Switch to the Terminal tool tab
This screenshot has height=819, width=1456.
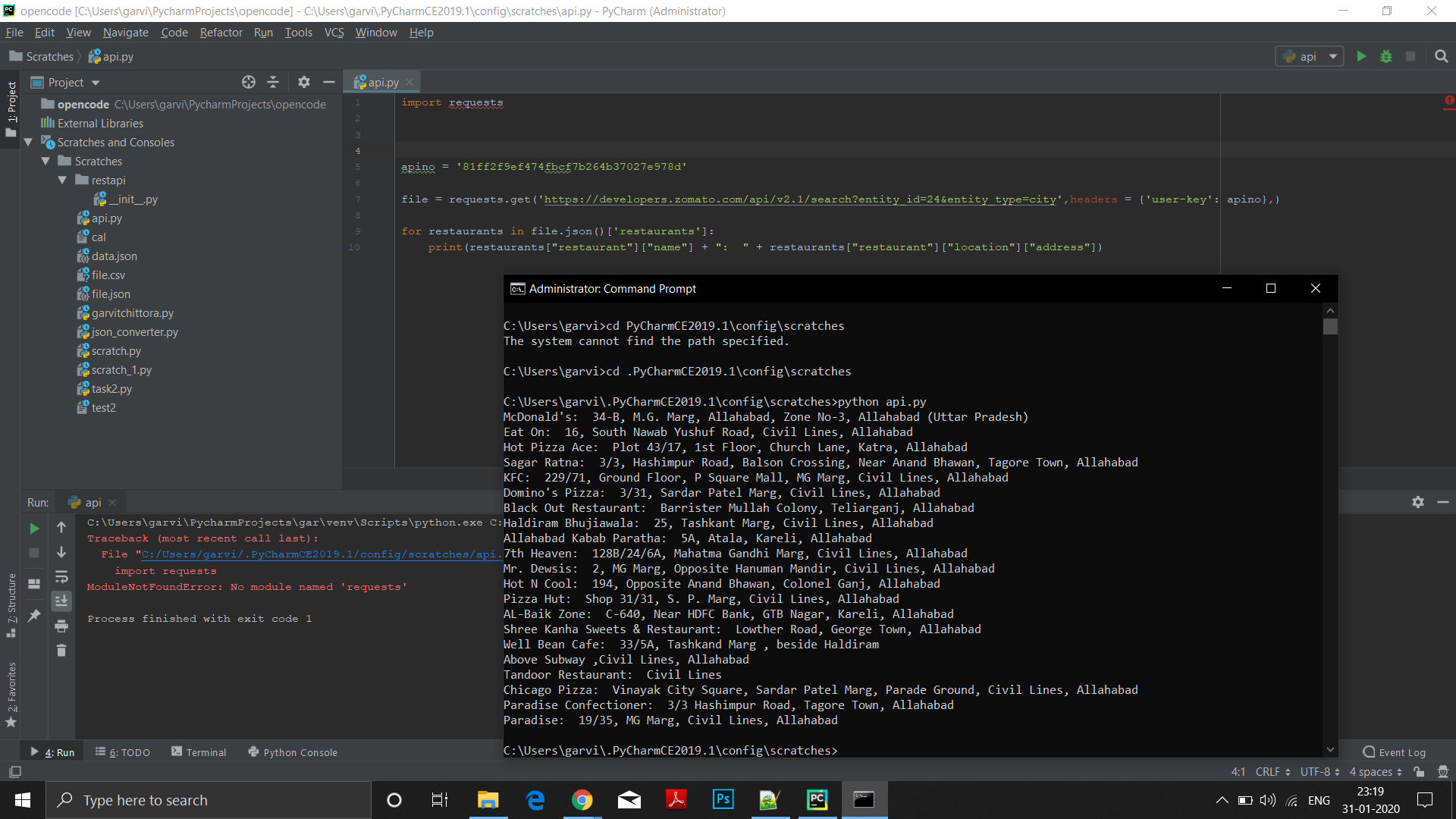click(199, 752)
